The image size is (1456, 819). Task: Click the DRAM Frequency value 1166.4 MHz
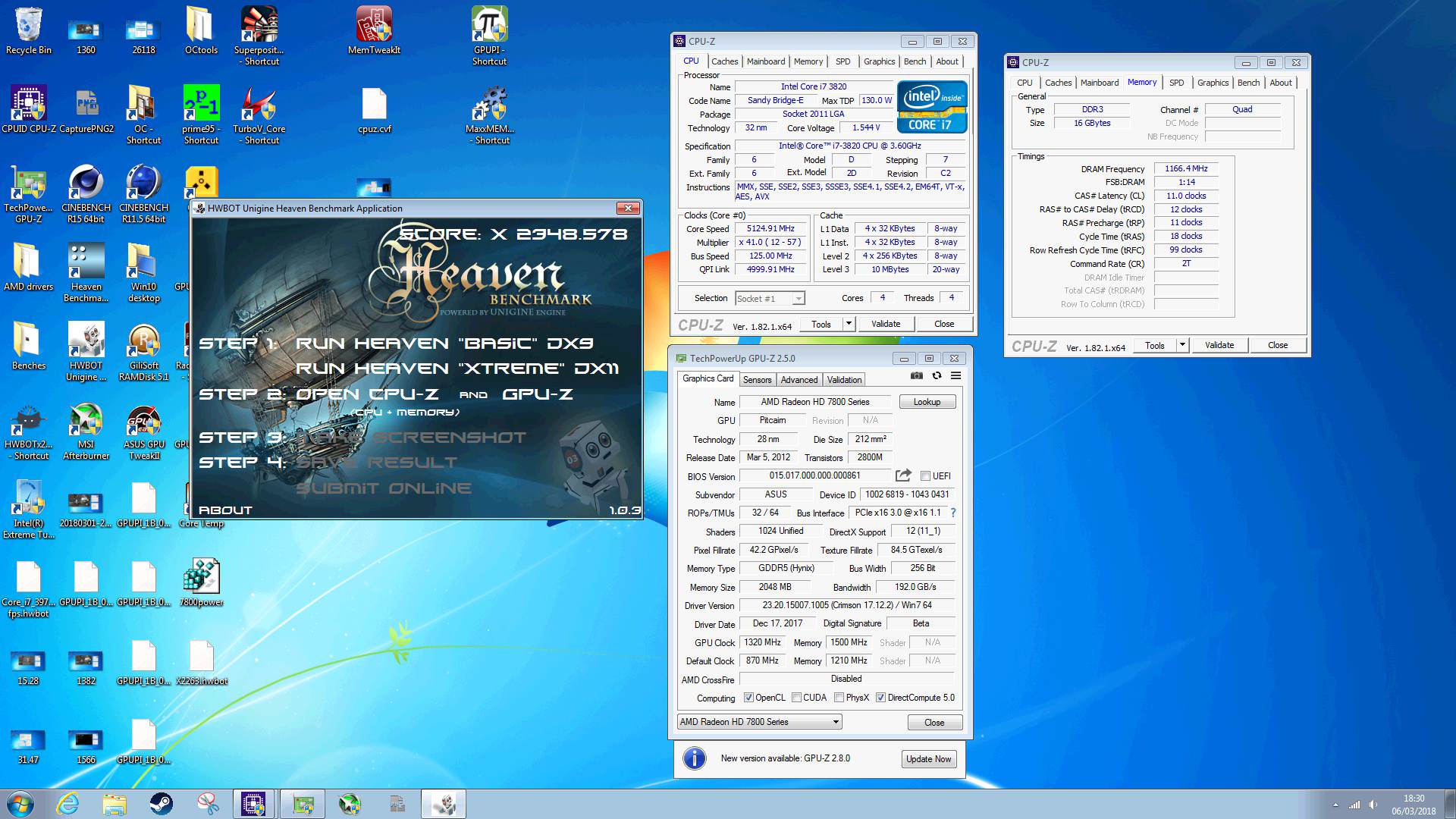(x=1186, y=169)
